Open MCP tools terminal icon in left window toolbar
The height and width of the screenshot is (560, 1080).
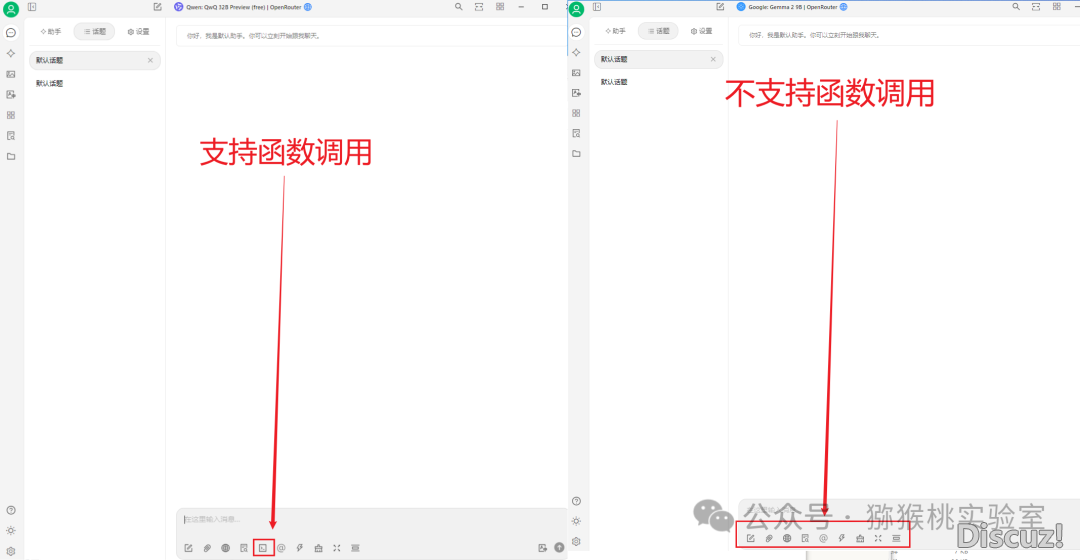tap(262, 548)
